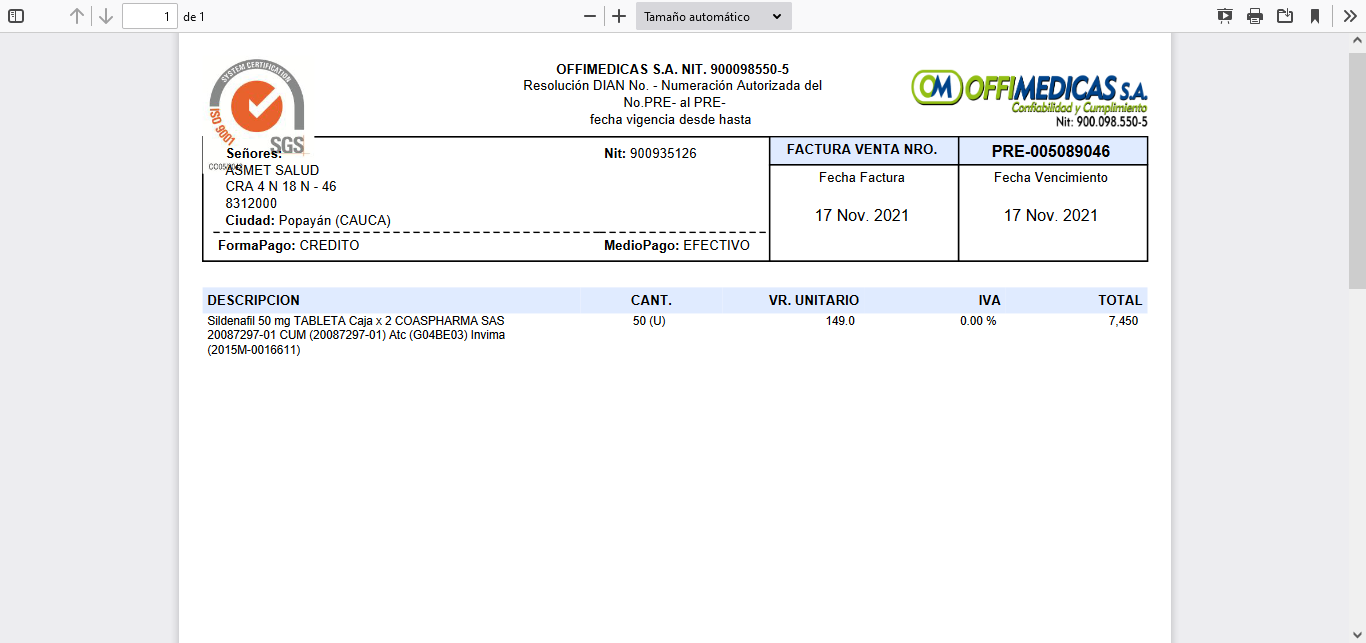
Task: Click the FormaPago CREDITO text
Action: pyautogui.click(x=288, y=245)
